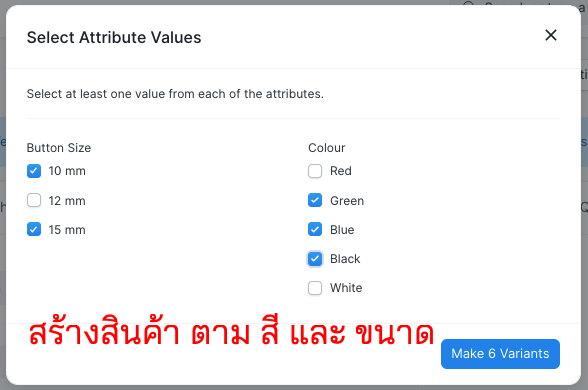Click the Button Size attribute heading

(59, 148)
